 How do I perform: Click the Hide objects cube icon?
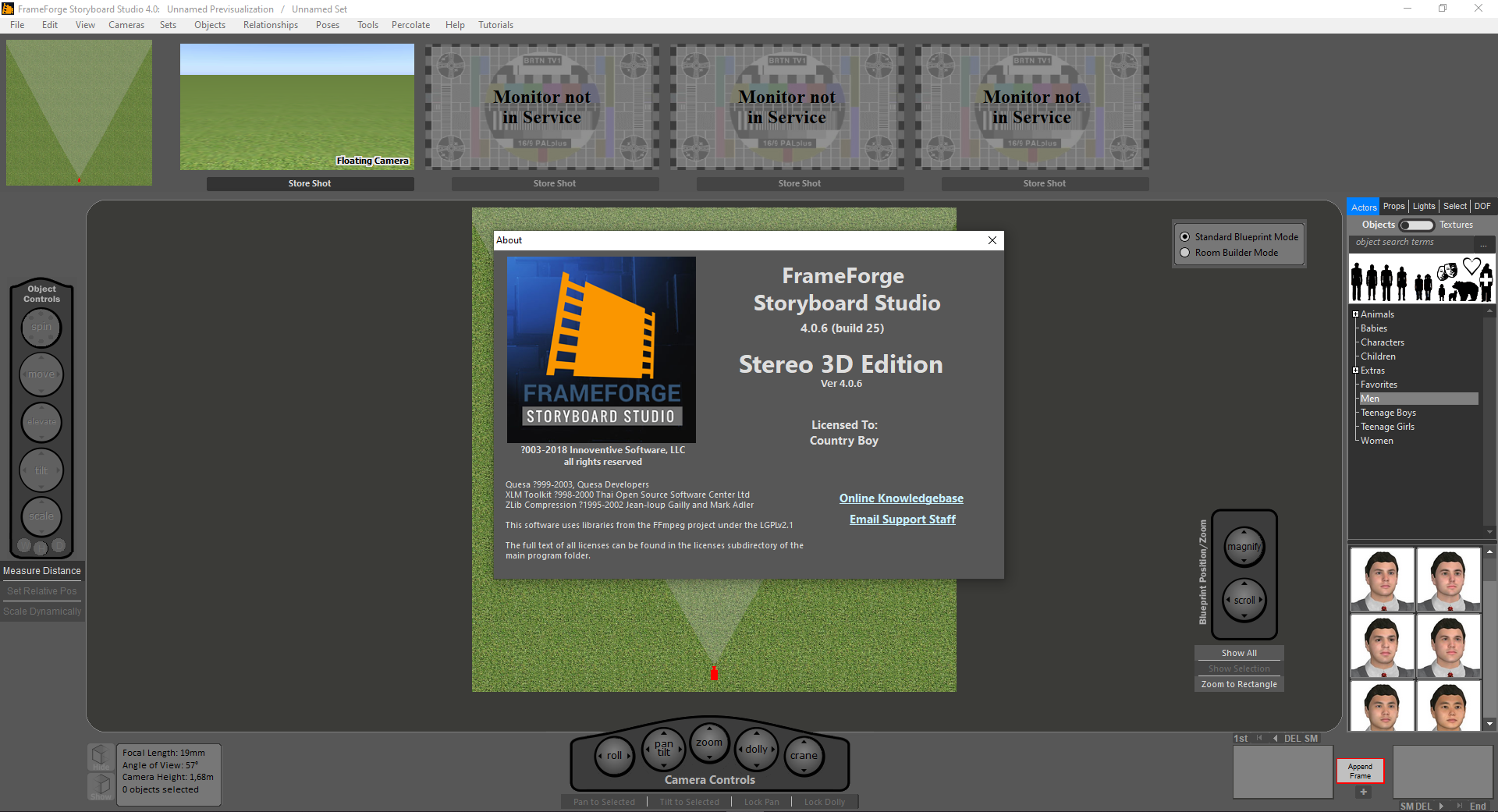point(101,757)
